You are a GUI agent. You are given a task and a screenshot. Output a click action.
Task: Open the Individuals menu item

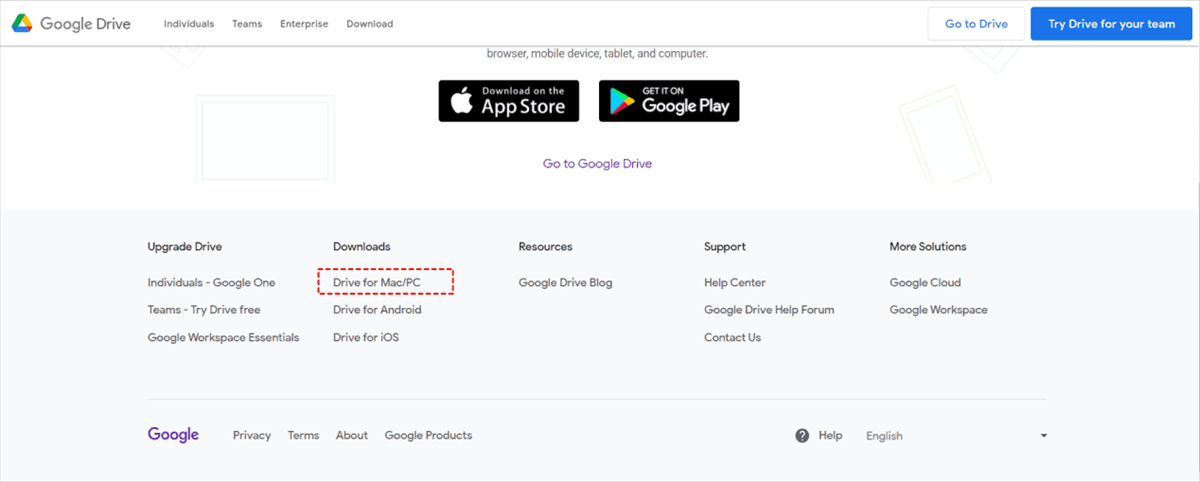(189, 24)
